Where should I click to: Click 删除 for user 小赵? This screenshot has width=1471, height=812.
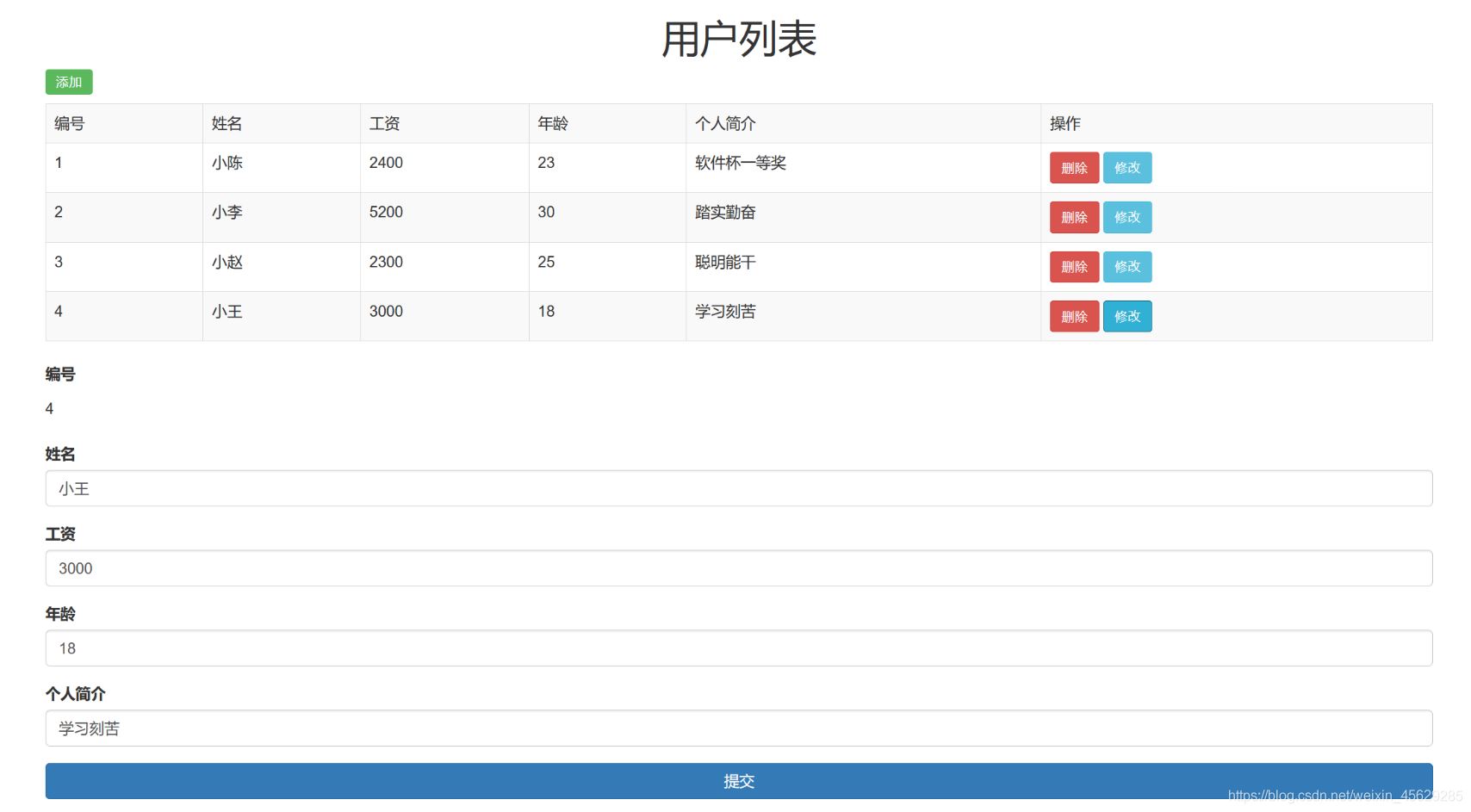1073,267
